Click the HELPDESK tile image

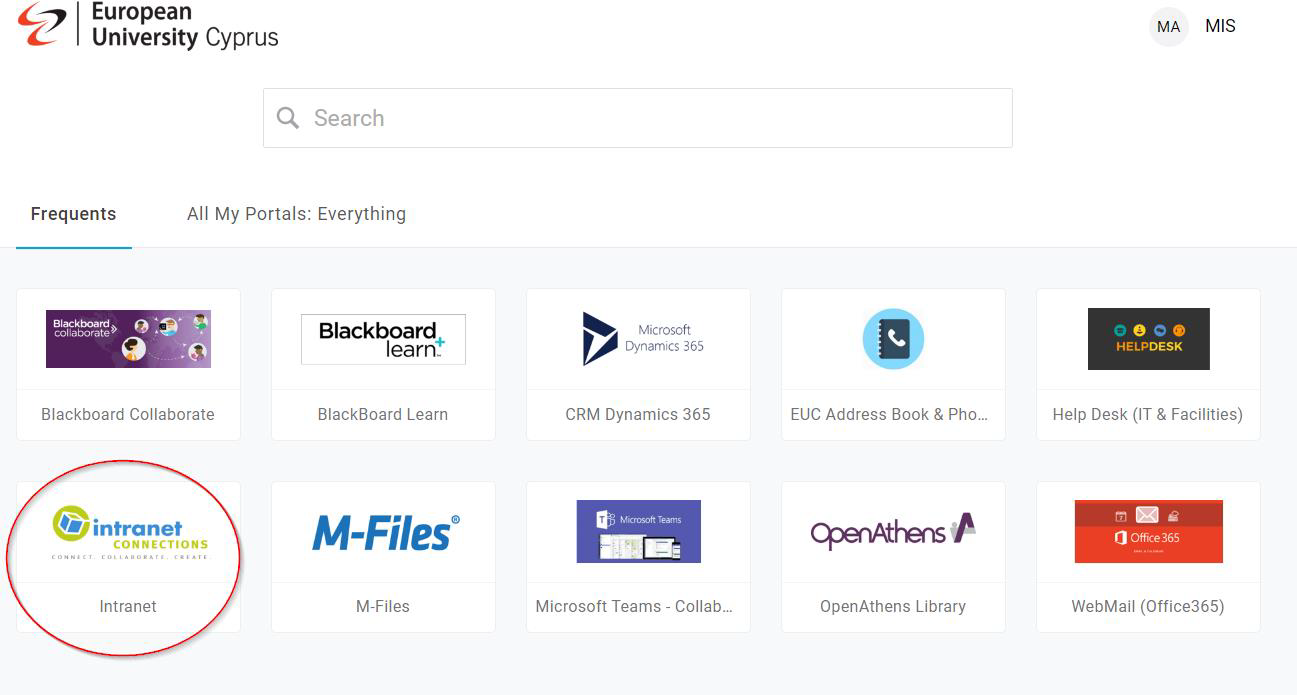(x=1147, y=339)
